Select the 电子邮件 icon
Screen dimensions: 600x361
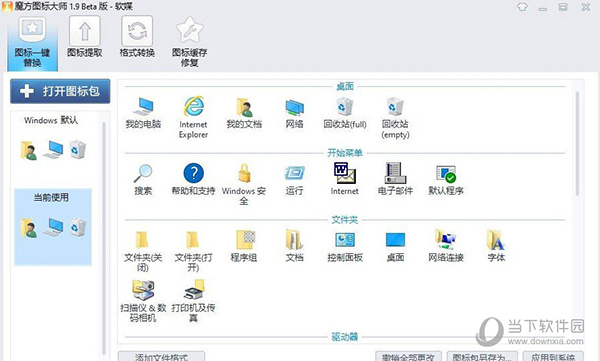[395, 179]
